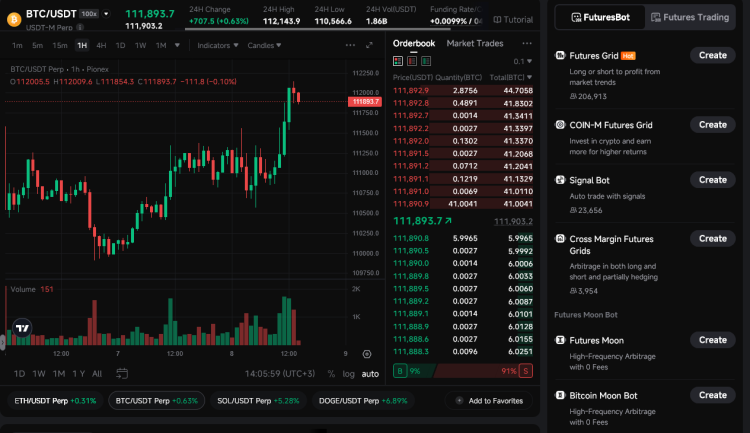Click Add to Favorites button

click(x=490, y=401)
